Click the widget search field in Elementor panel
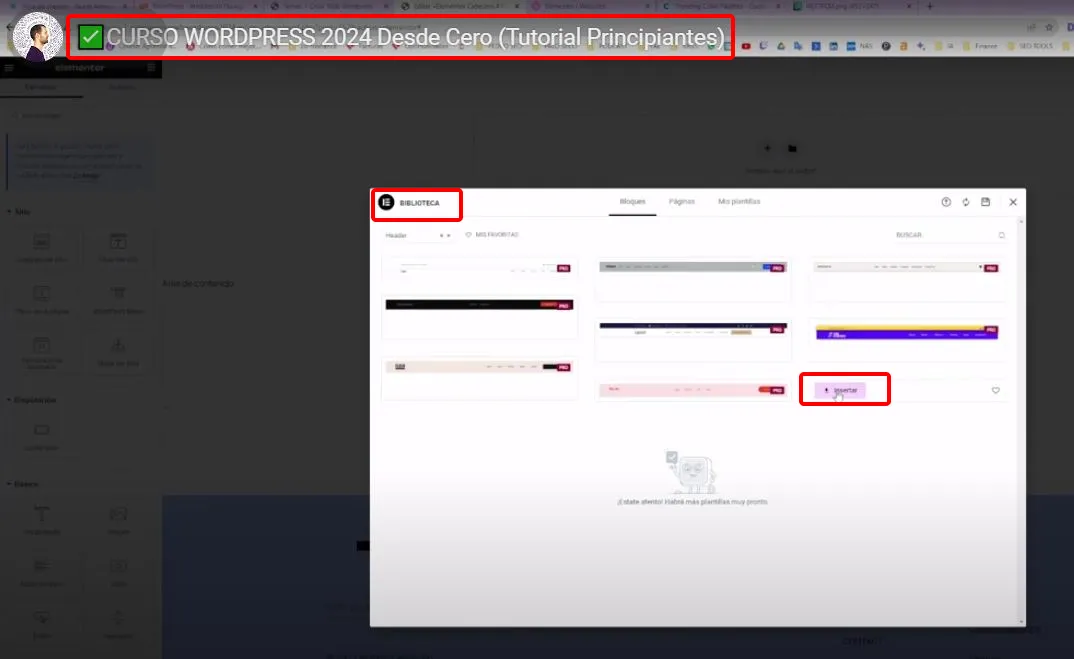Image resolution: width=1074 pixels, height=659 pixels. pos(81,116)
